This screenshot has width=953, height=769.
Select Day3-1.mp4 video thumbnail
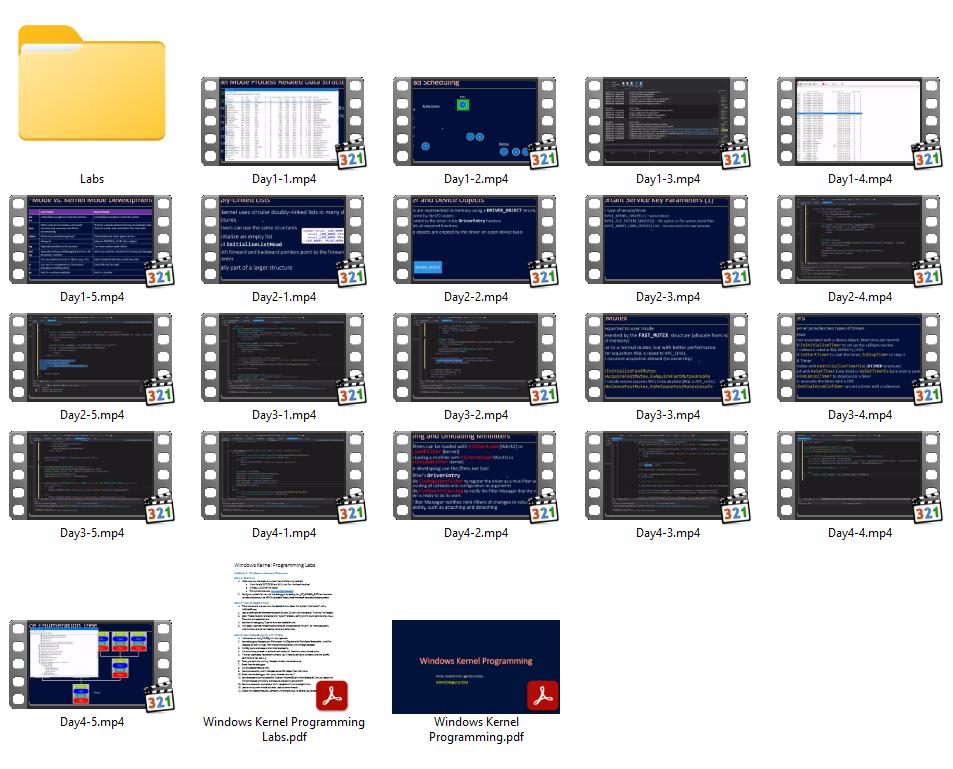(283, 358)
